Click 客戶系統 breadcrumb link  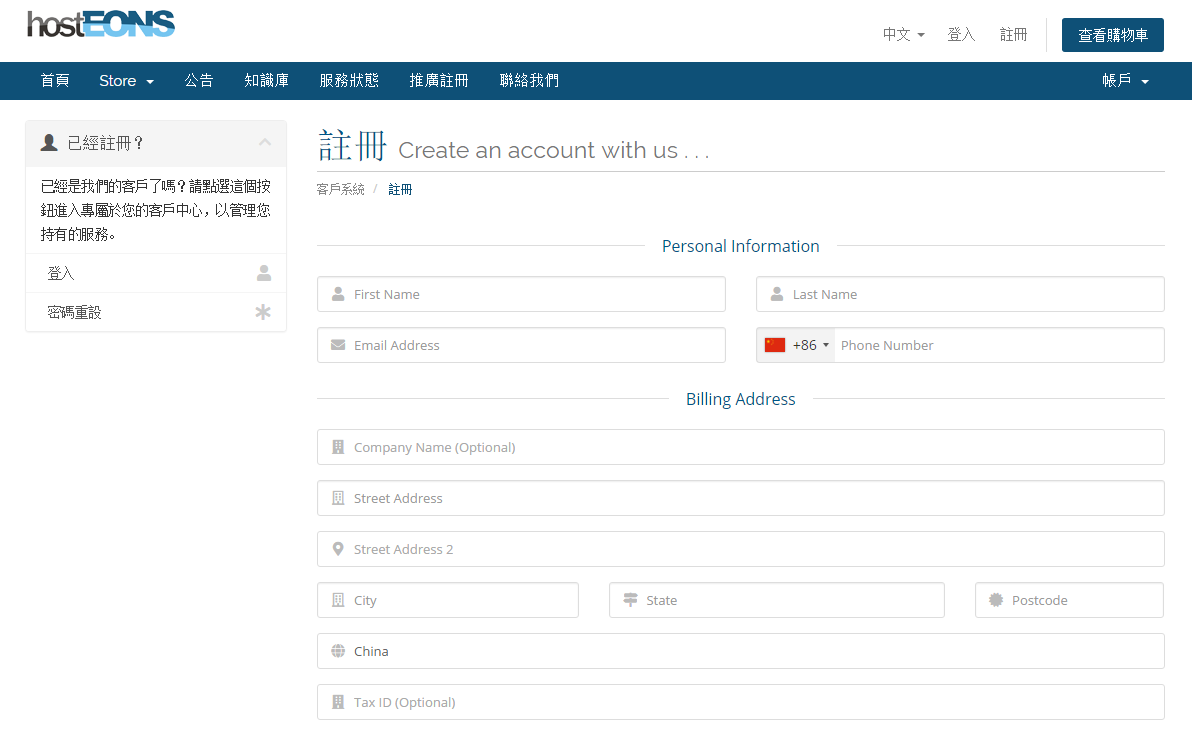point(341,189)
